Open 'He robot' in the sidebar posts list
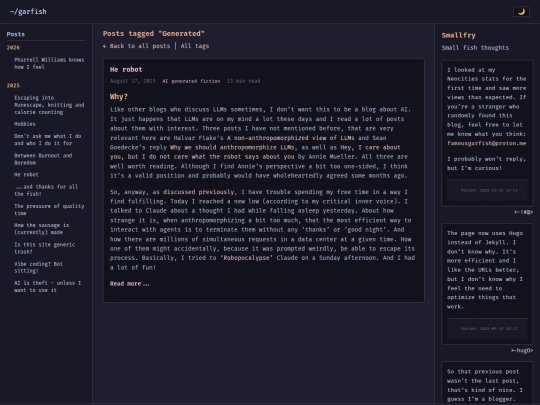This screenshot has width=540, height=405. tap(26, 175)
